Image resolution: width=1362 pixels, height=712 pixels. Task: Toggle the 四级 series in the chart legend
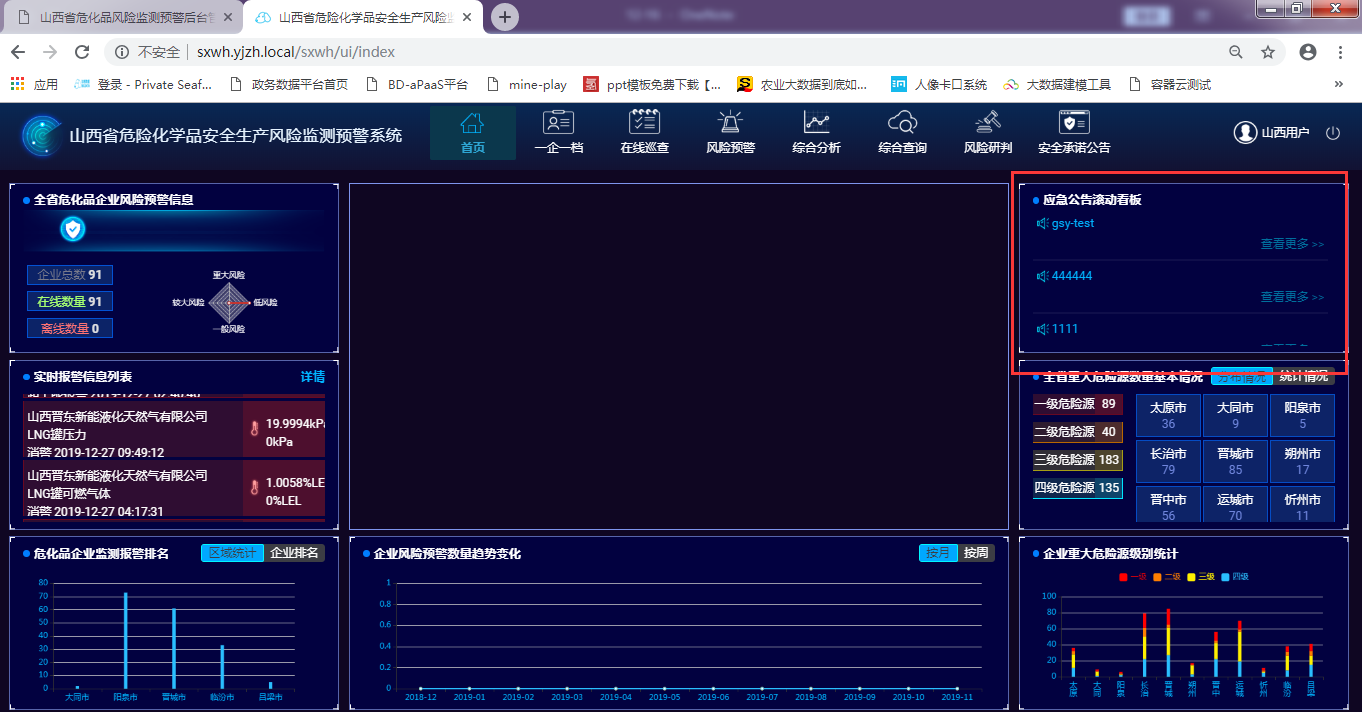[x=1234, y=577]
